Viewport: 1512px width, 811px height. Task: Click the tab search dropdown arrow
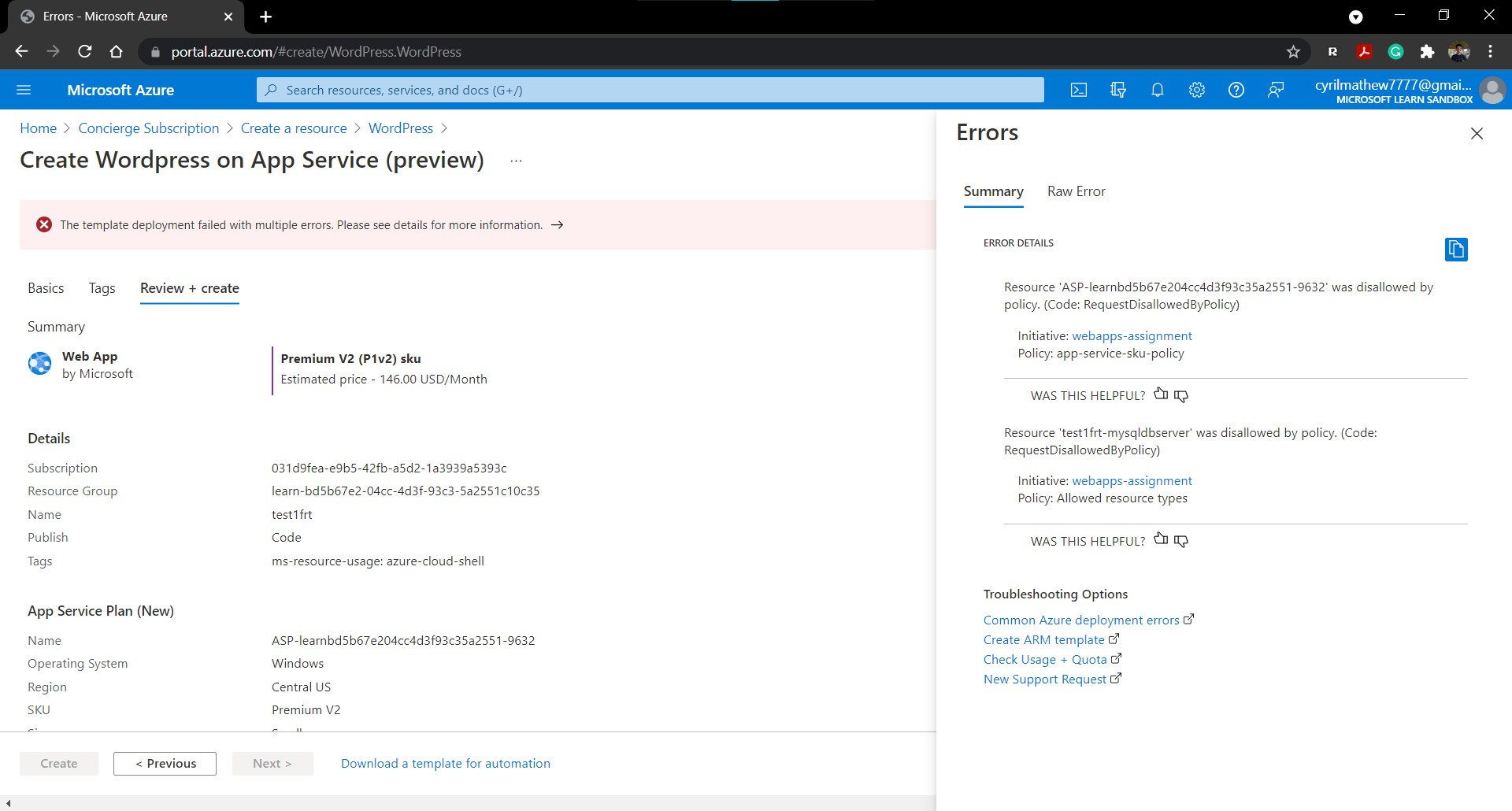(x=1355, y=17)
